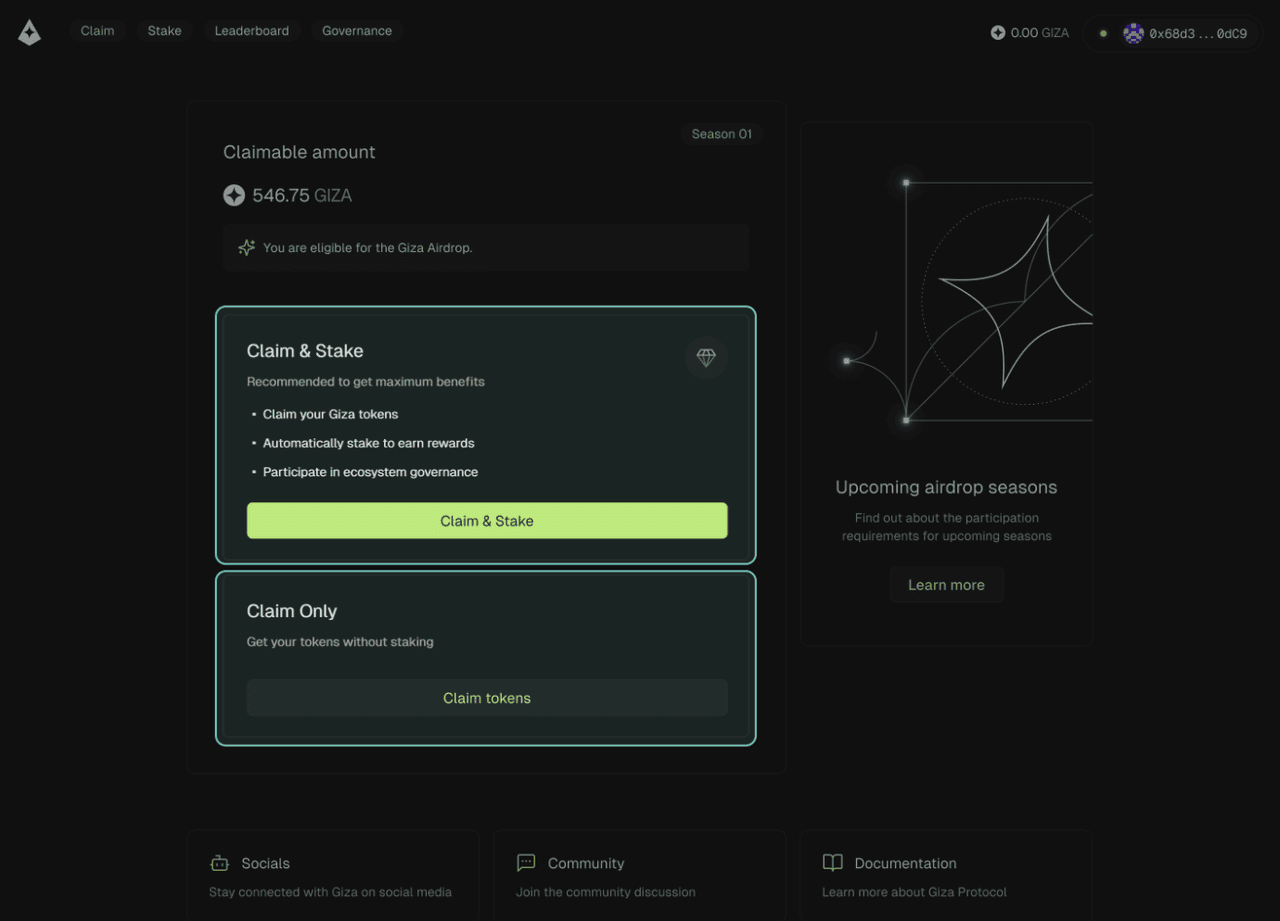Image resolution: width=1280 pixels, height=921 pixels.
Task: Click the green connection status dot
Action: (x=1103, y=33)
